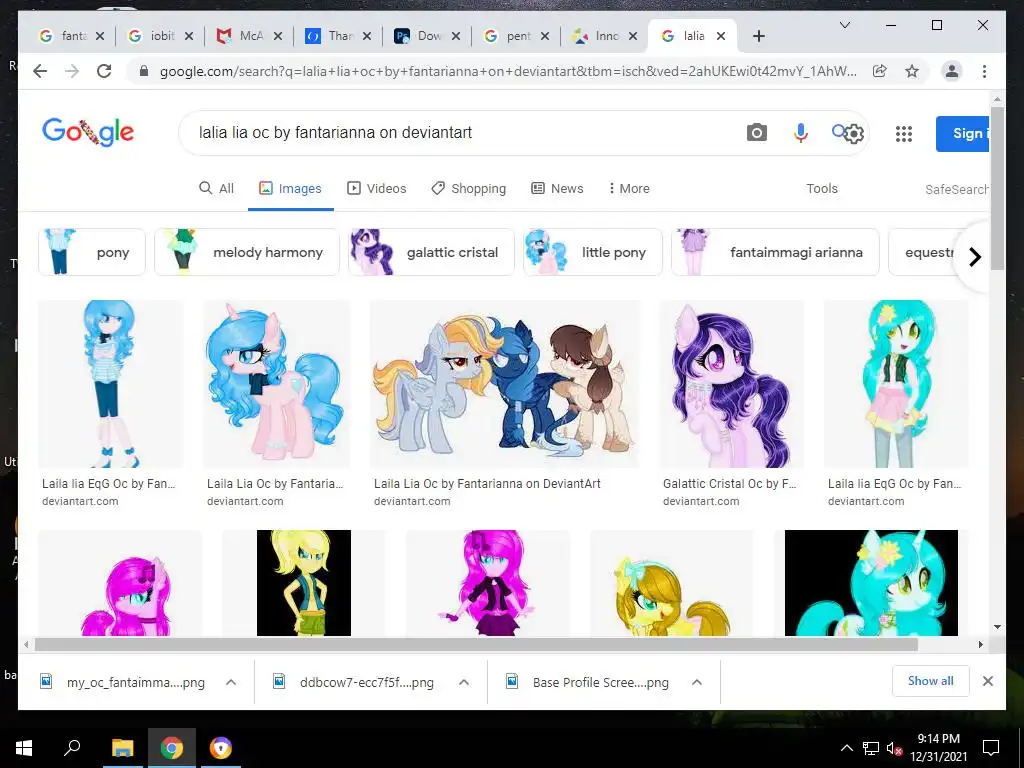Open the More search categories menu
This screenshot has width=1024, height=768.
coord(629,189)
